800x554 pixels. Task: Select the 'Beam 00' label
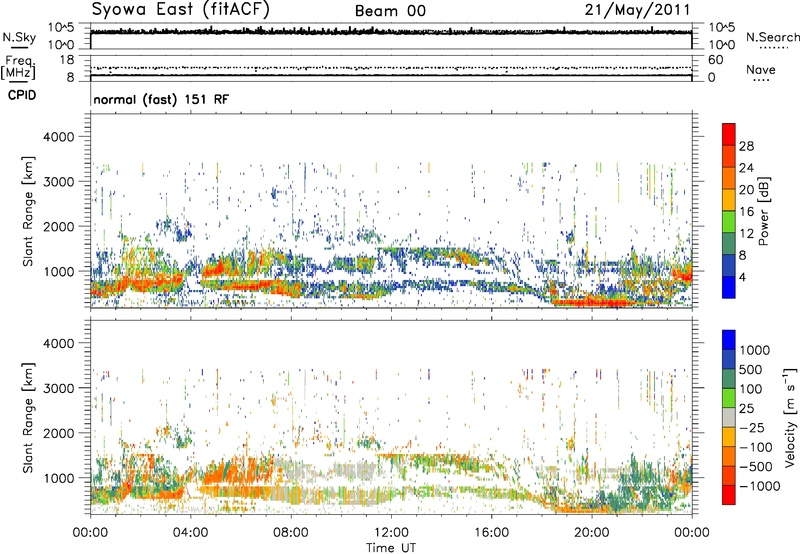(x=390, y=11)
